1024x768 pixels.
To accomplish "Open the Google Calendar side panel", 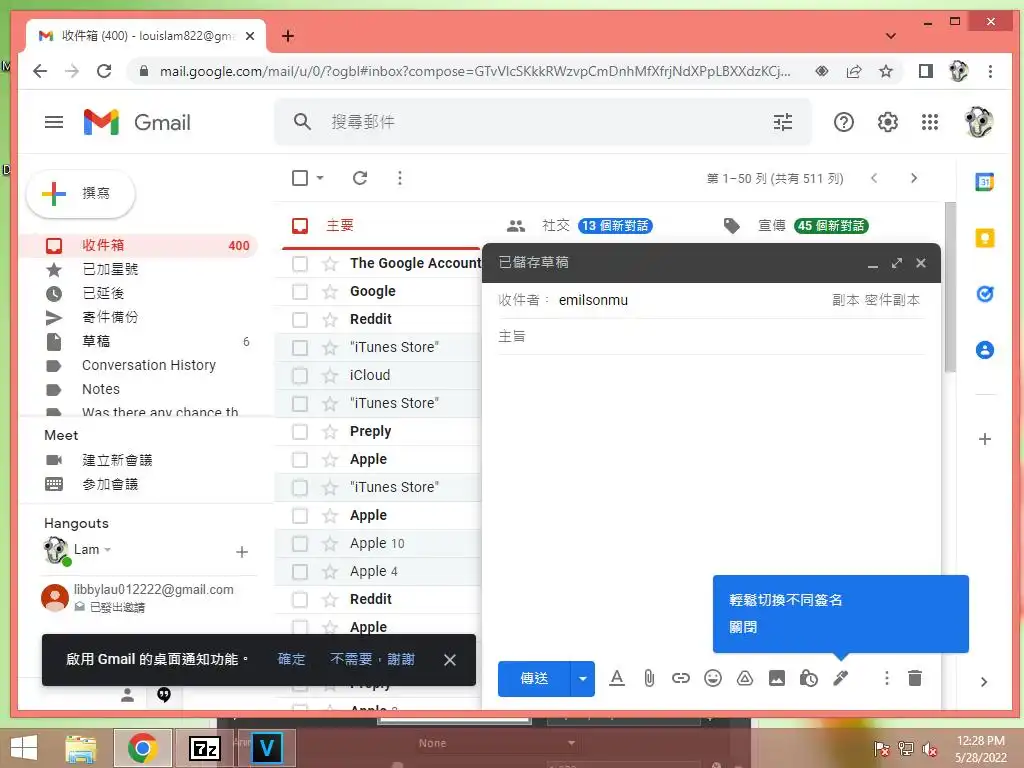I will 984,181.
